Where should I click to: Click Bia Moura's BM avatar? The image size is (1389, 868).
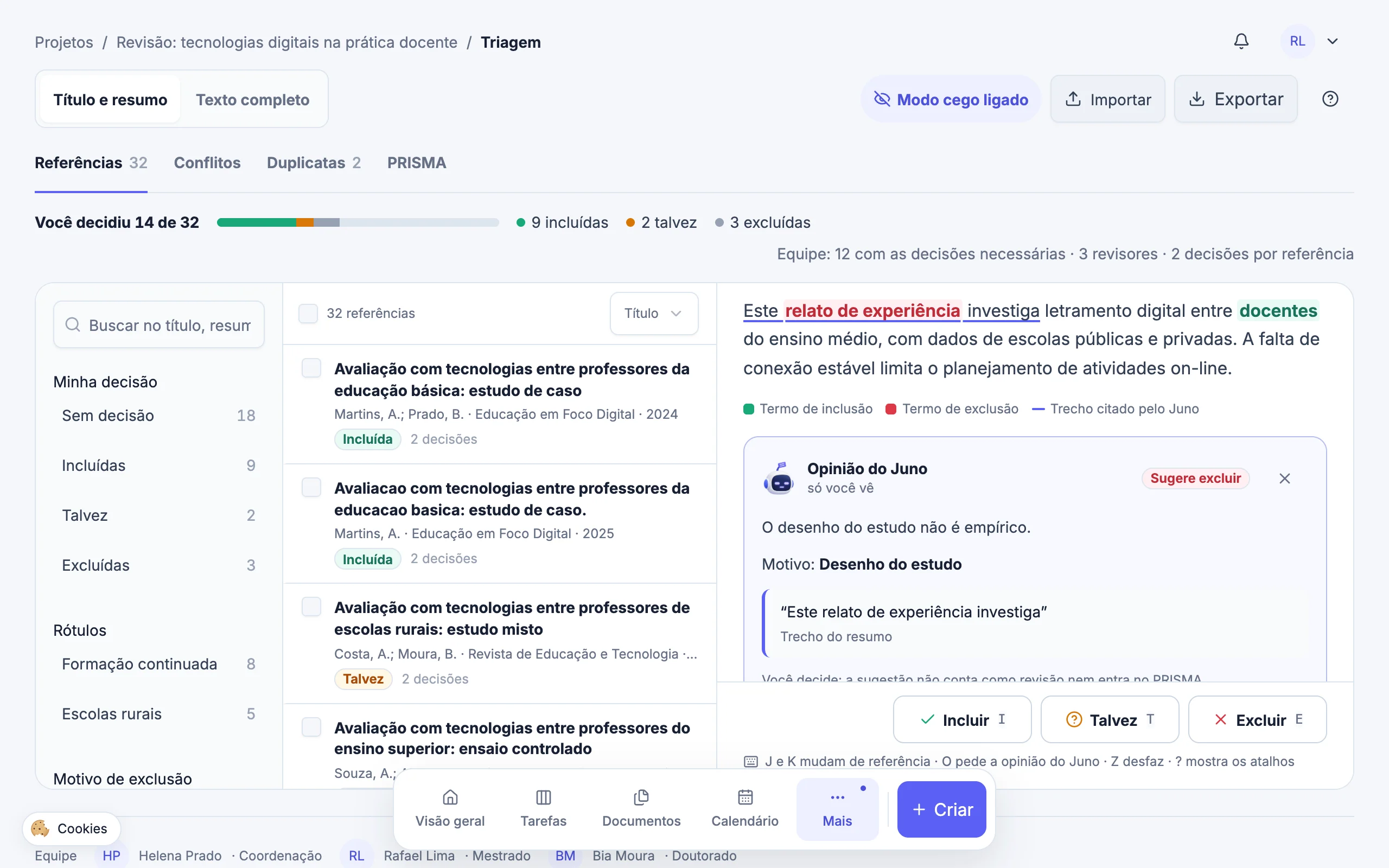565,856
